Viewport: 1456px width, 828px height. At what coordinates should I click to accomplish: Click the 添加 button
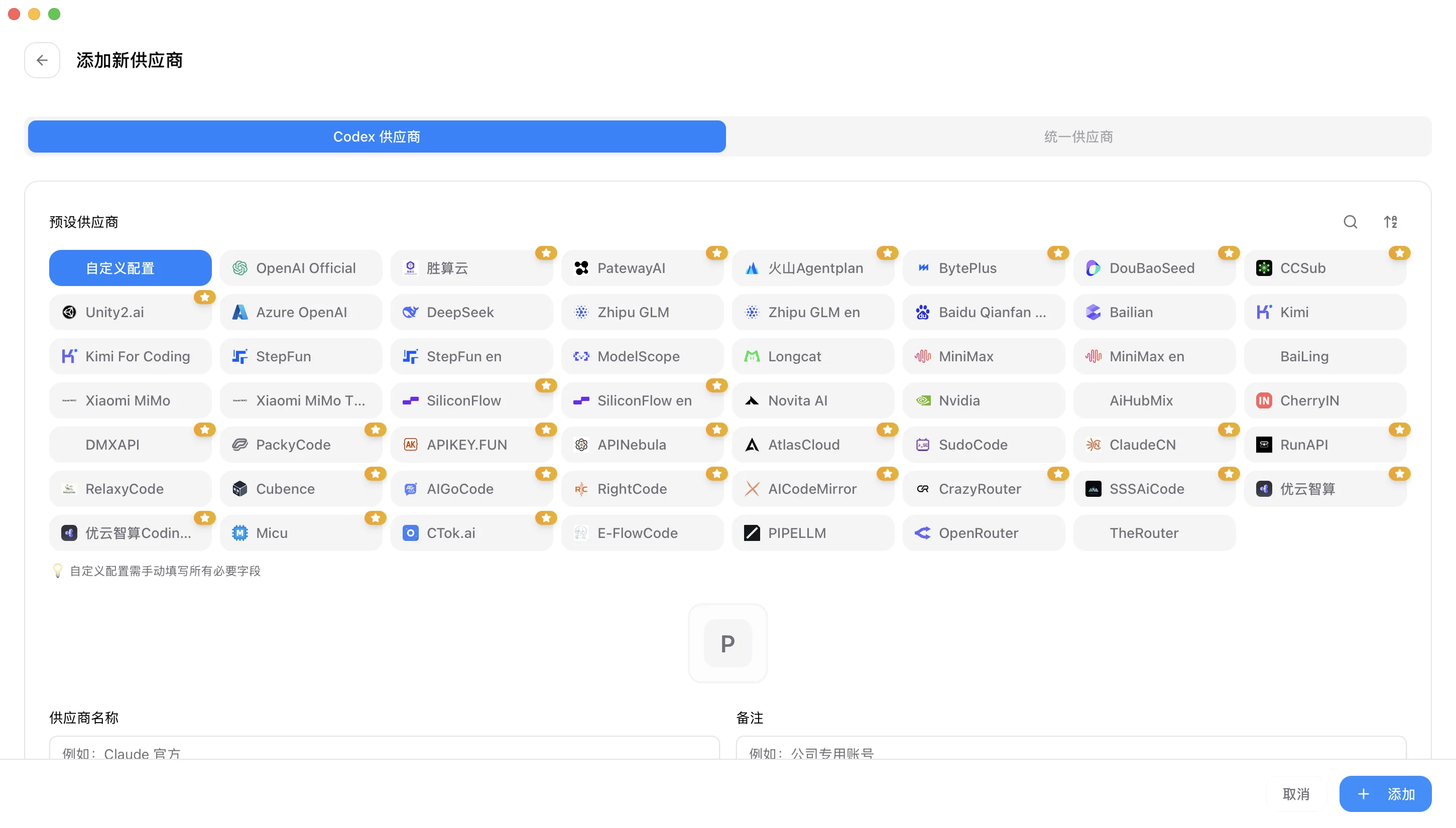pyautogui.click(x=1385, y=794)
